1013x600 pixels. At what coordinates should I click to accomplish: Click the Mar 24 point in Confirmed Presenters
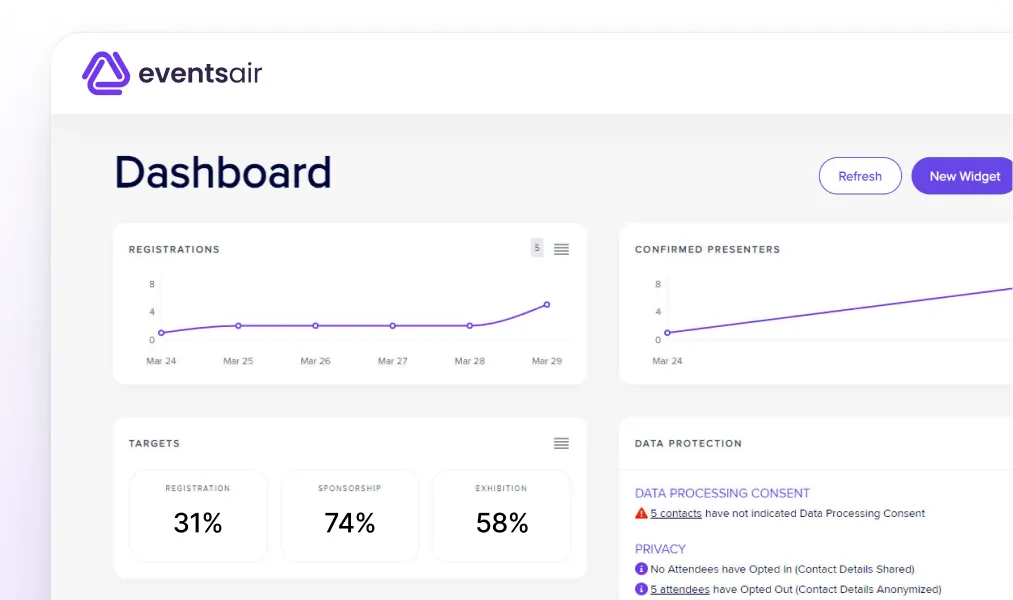click(x=667, y=333)
